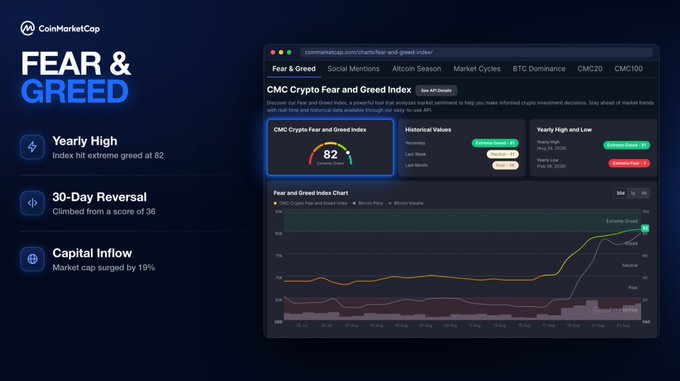
Task: Click the 82 index value in gauge
Action: 330,154
